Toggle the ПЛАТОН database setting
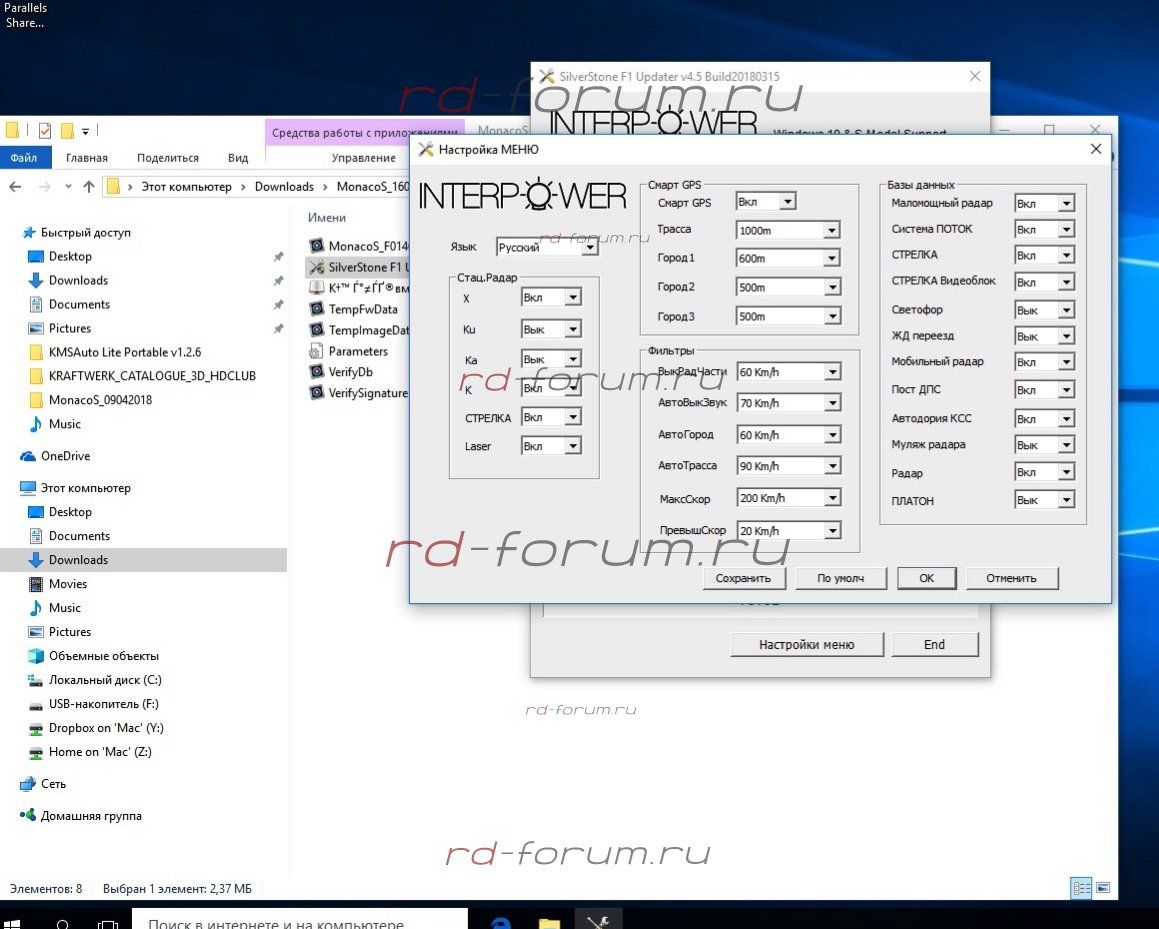1159x929 pixels. coord(1066,500)
